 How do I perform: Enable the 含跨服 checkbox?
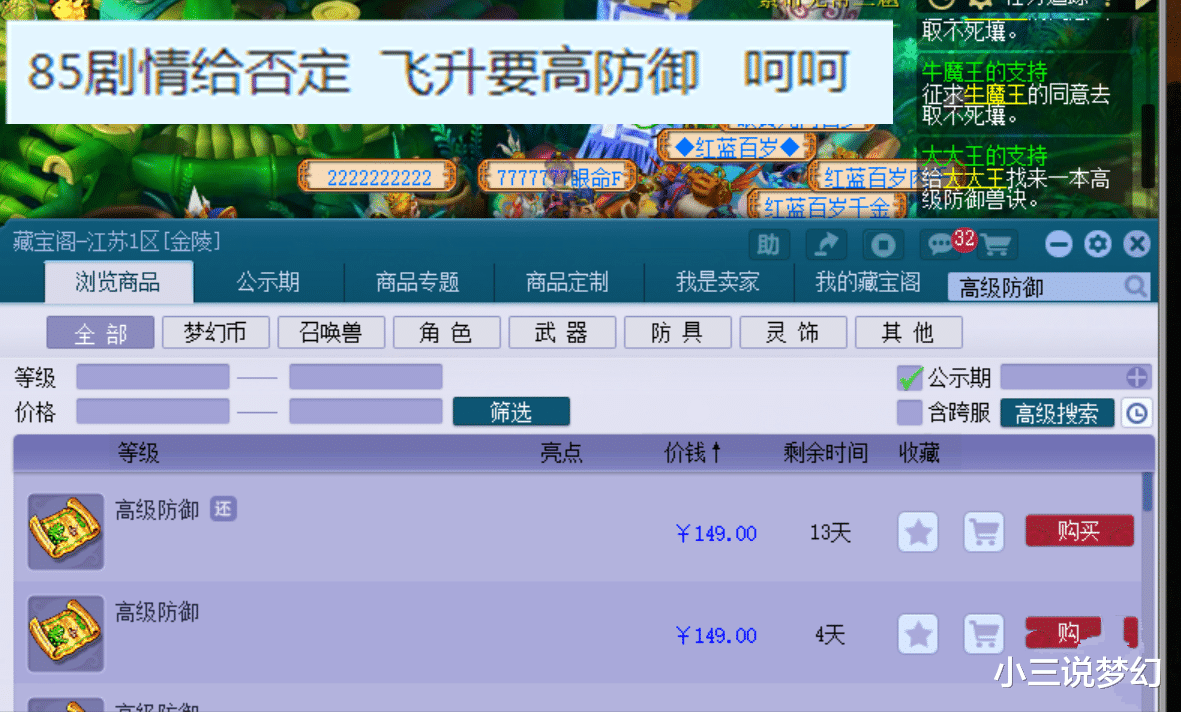(x=910, y=413)
